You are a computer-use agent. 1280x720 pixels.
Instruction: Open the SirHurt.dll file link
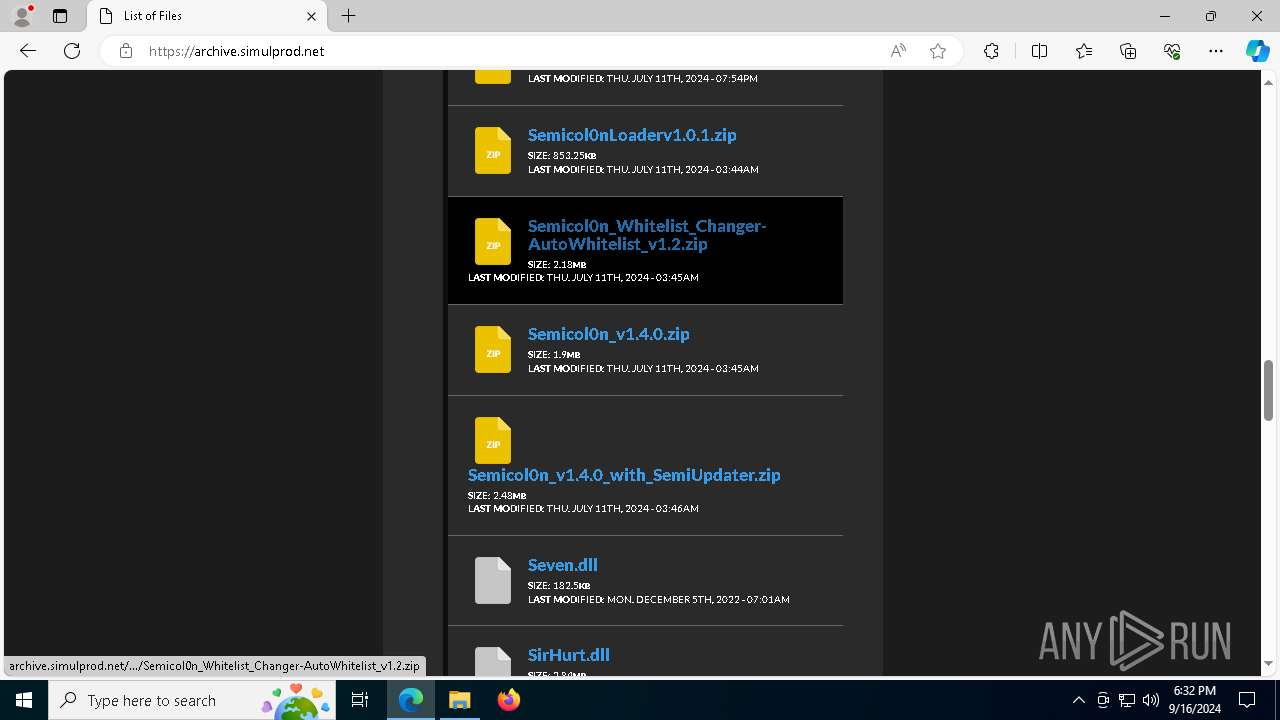[x=568, y=655]
